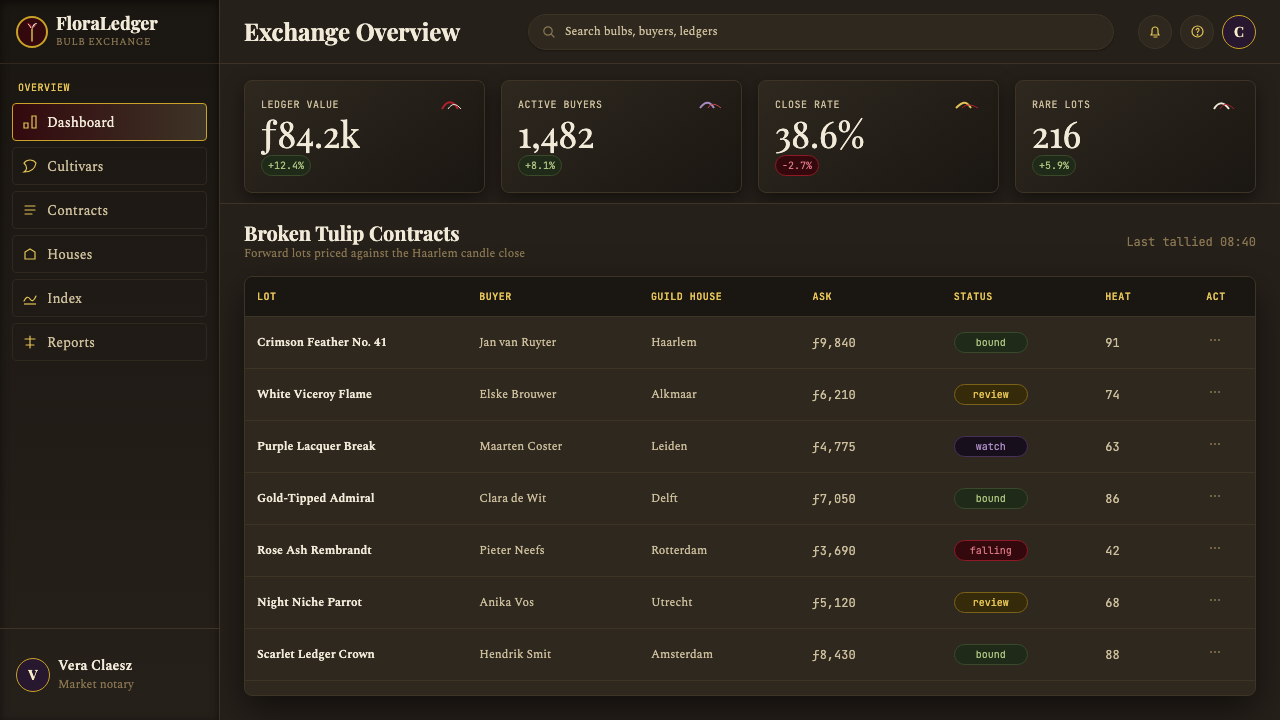Select lot Crimson Feather No. 41
The width and height of the screenshot is (1280, 720).
click(322, 342)
